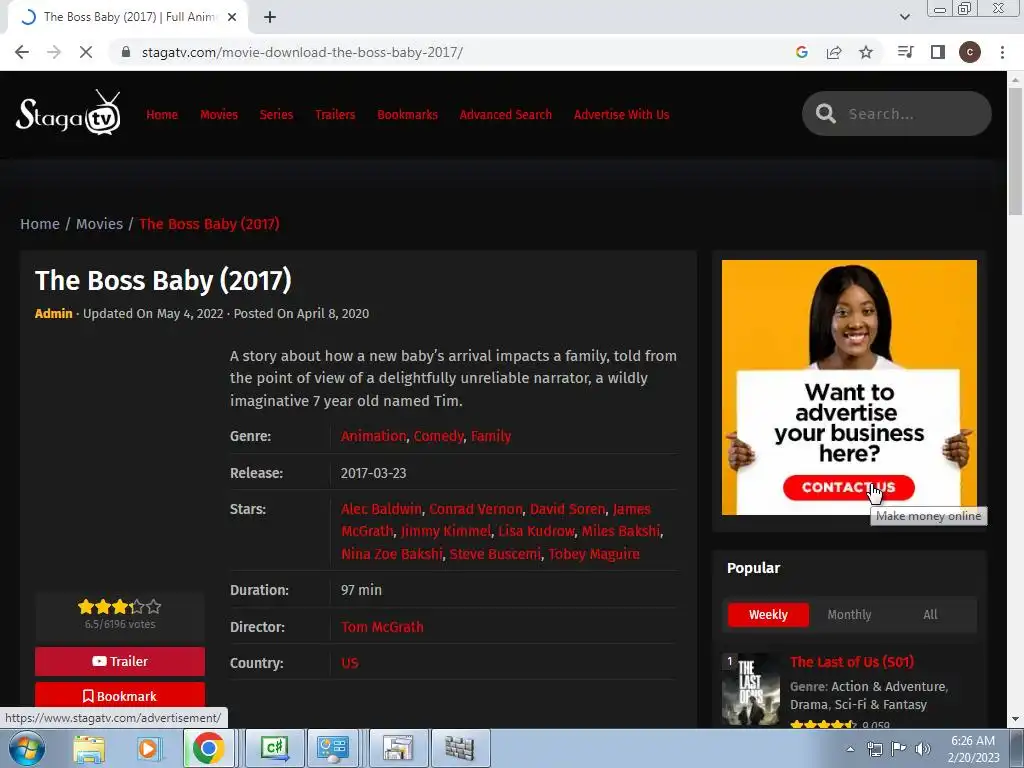Screen dimensions: 1024x768
Task: Open David Soren's star page
Action: (568, 509)
